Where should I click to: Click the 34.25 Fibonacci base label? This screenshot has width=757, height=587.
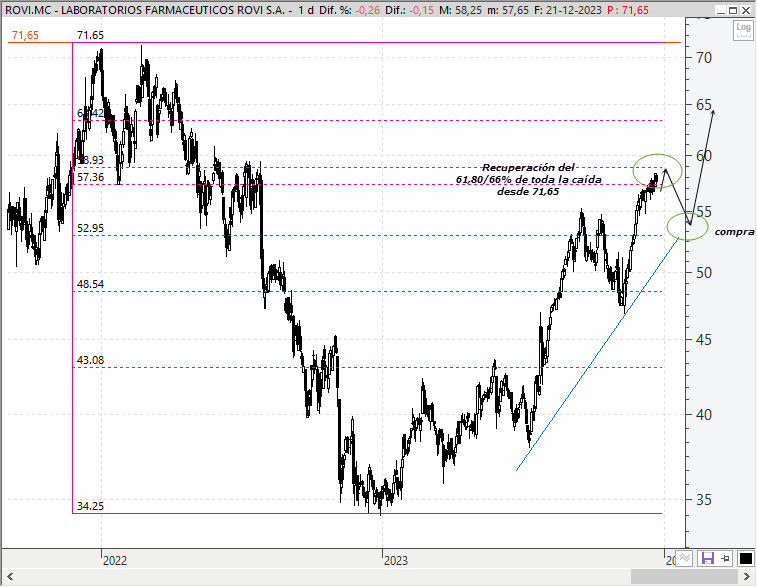tap(90, 506)
